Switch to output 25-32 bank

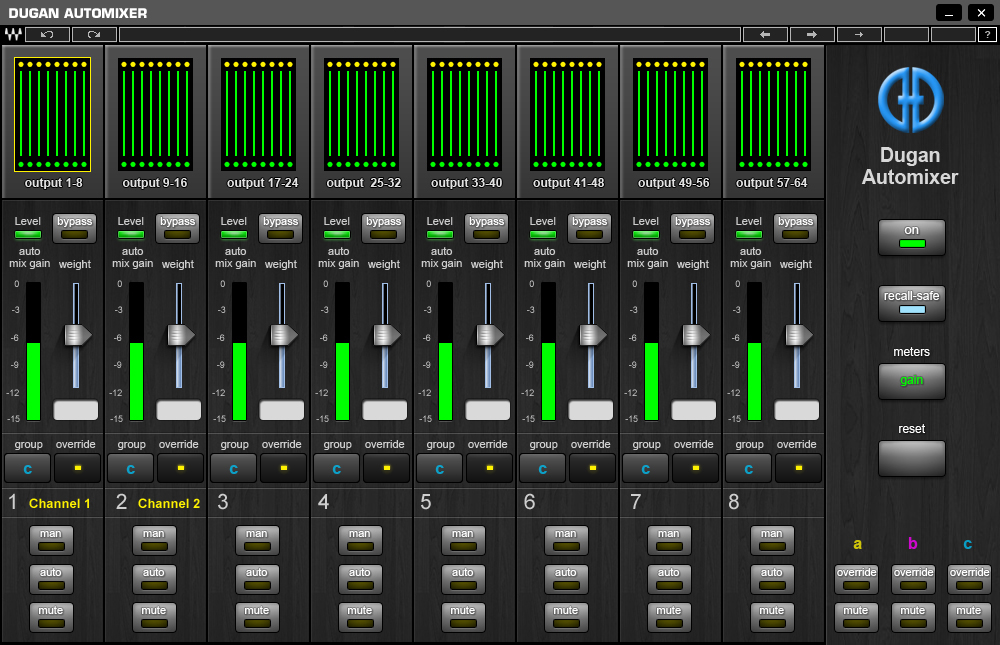coord(362,115)
